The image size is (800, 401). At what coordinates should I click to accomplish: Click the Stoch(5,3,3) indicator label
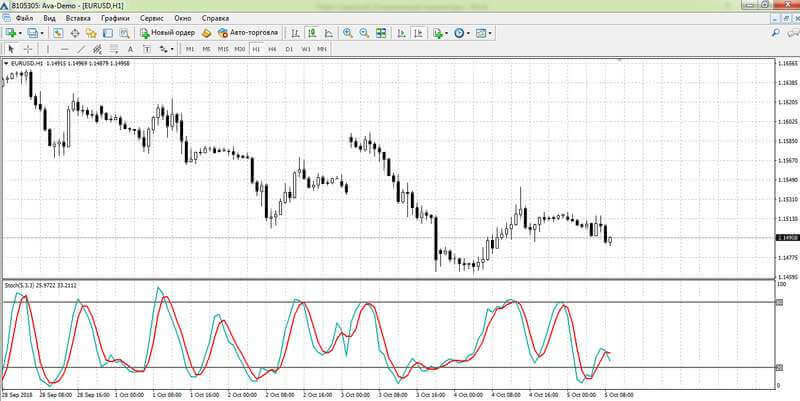[x=41, y=285]
